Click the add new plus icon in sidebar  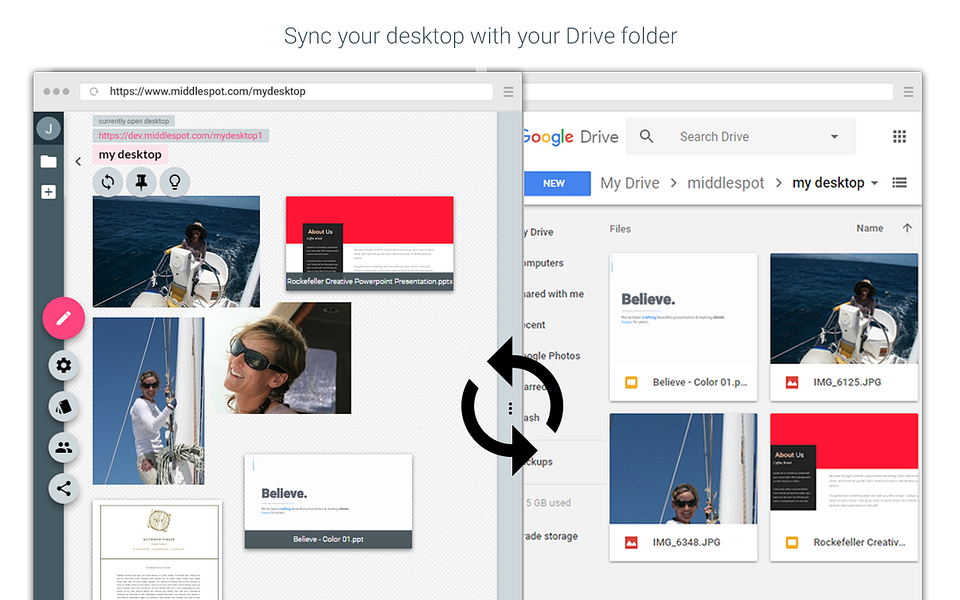48,192
